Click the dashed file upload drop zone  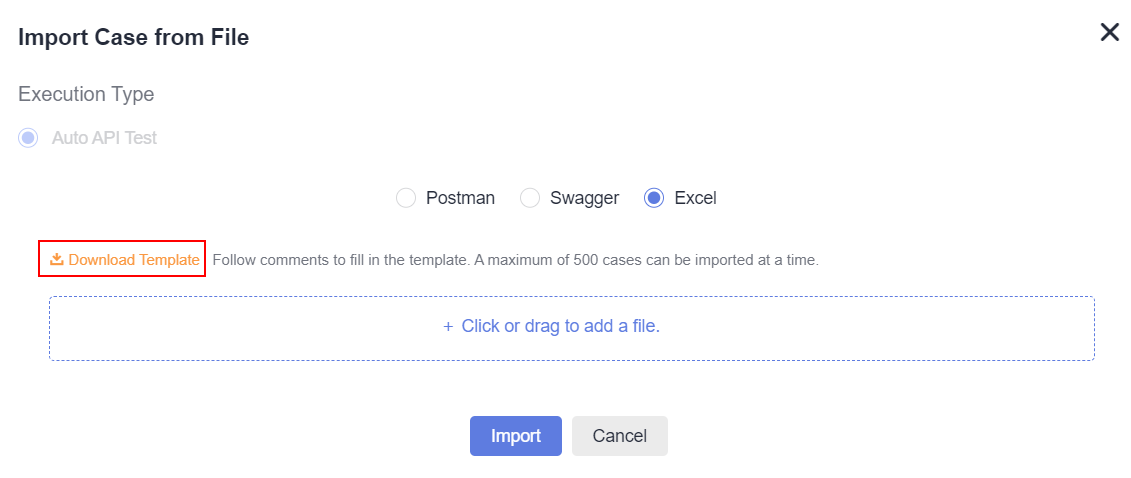(x=572, y=328)
